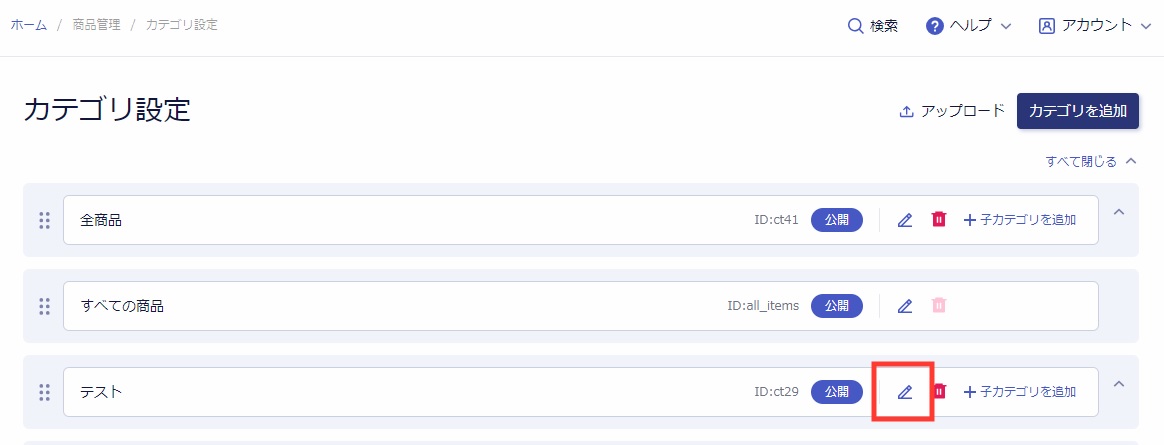Screen dimensions: 1164x445
Task: Click drag handle beside すべての商品
Action: (44, 305)
